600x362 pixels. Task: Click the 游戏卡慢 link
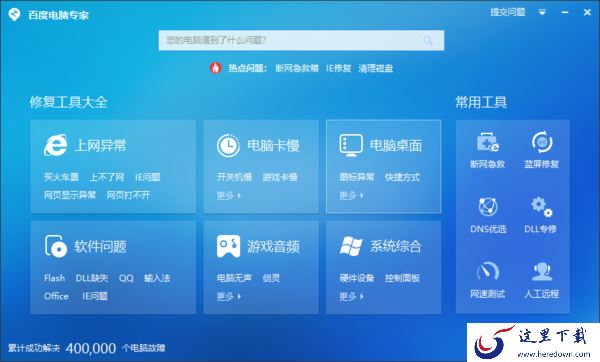[x=280, y=177]
